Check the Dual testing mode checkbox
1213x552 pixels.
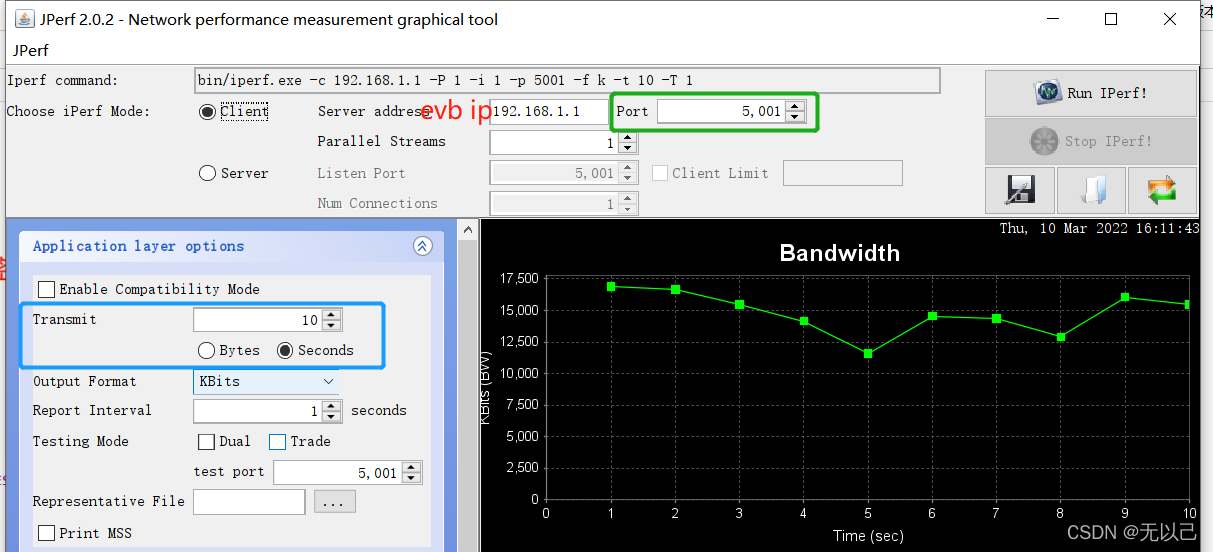206,441
